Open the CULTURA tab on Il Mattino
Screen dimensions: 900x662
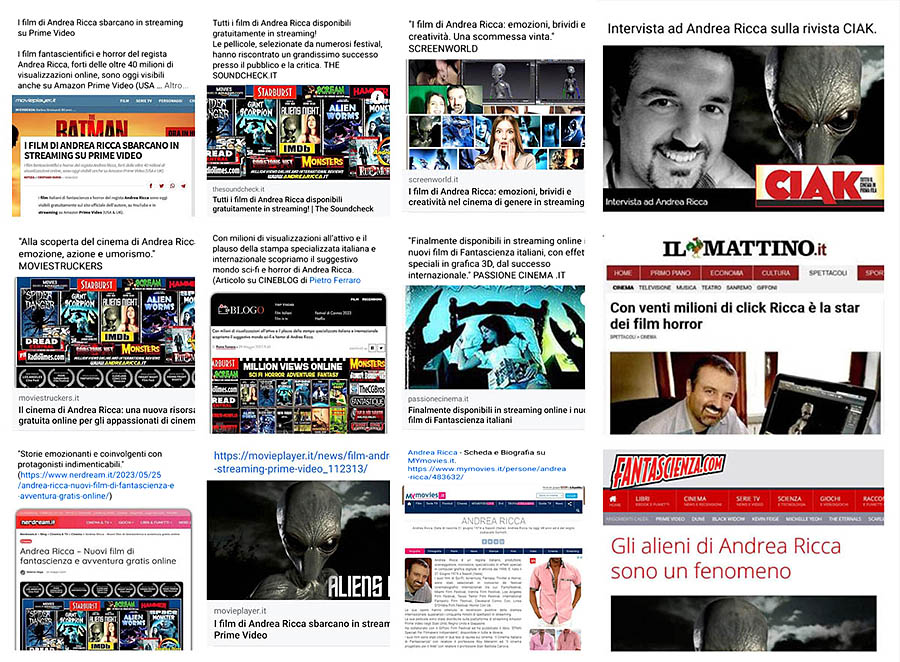click(x=776, y=273)
